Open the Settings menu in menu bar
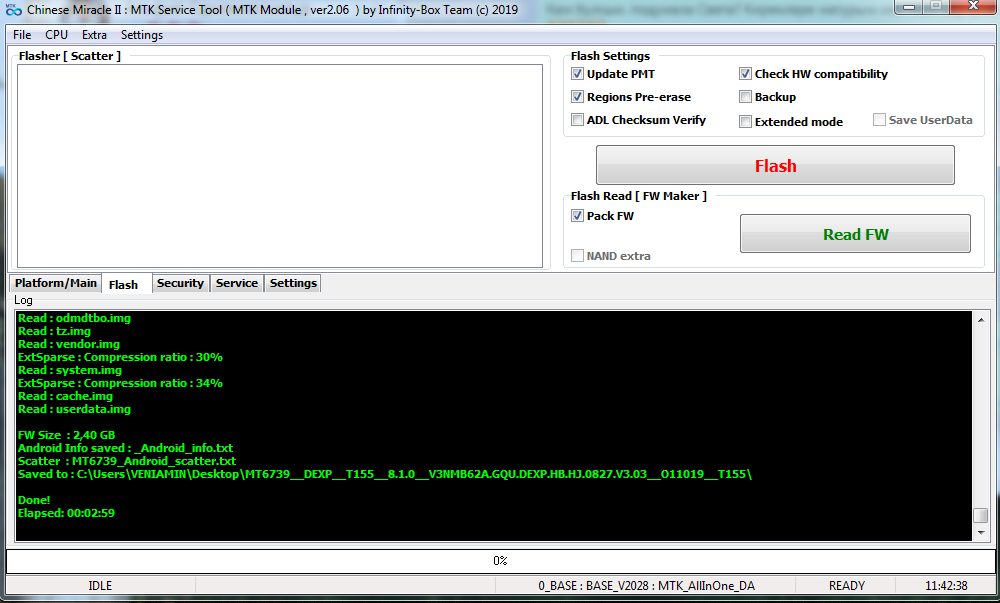Image resolution: width=1000 pixels, height=603 pixels. coord(142,35)
